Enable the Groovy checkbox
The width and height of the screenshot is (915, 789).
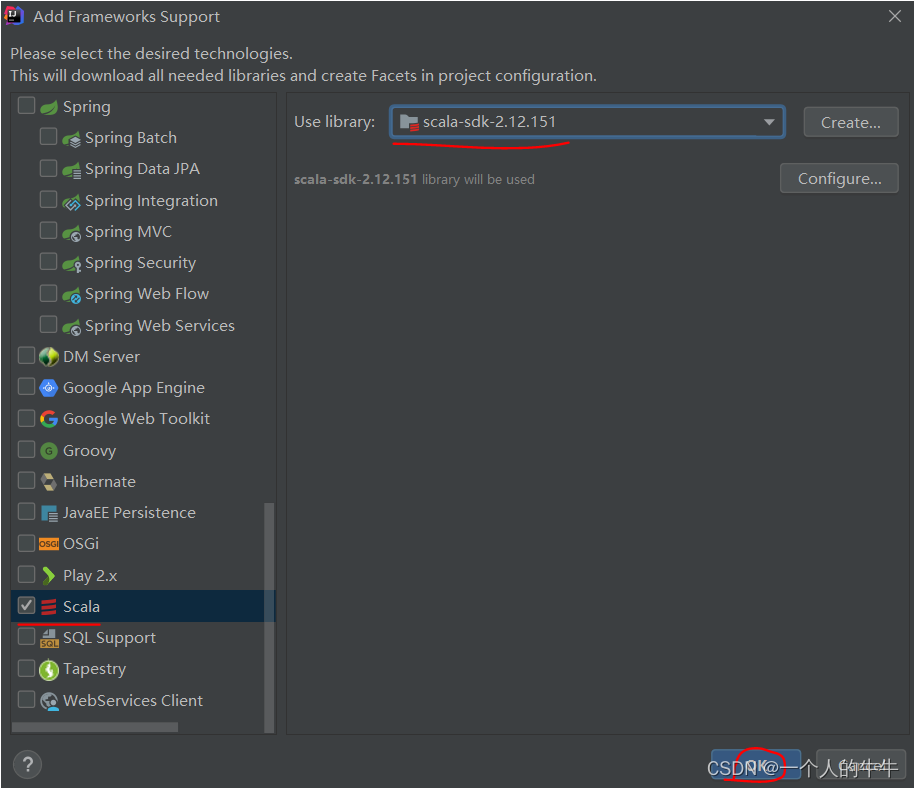coord(26,449)
